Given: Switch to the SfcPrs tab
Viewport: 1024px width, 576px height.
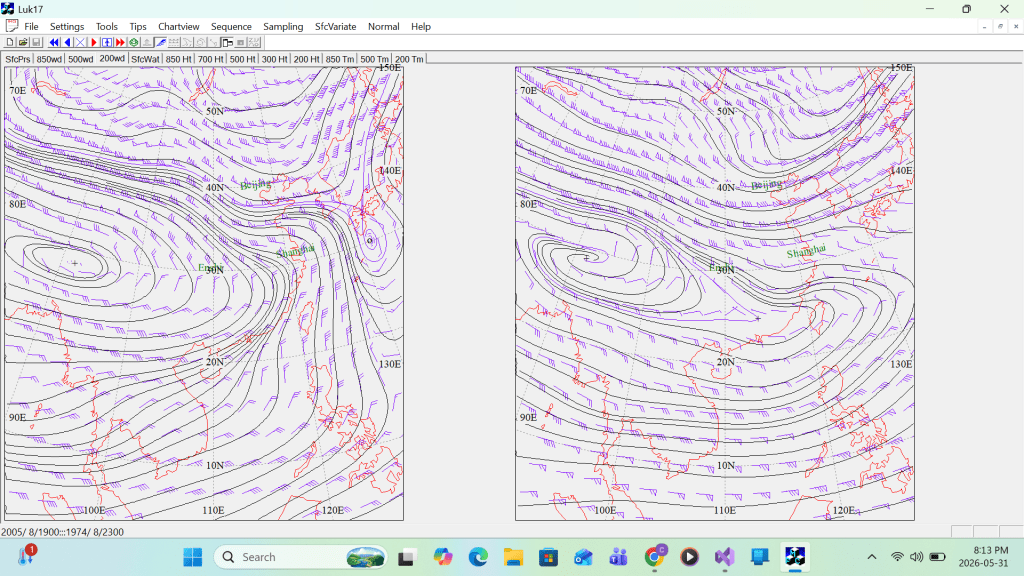Looking at the screenshot, I should pyautogui.click(x=18, y=59).
